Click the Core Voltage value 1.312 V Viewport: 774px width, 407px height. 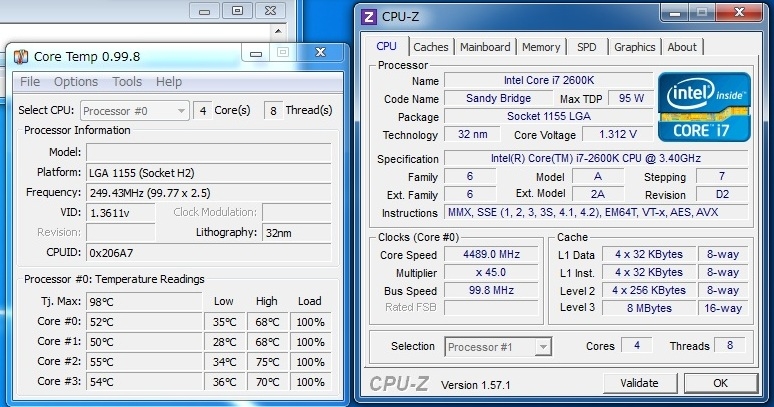pyautogui.click(x=618, y=134)
